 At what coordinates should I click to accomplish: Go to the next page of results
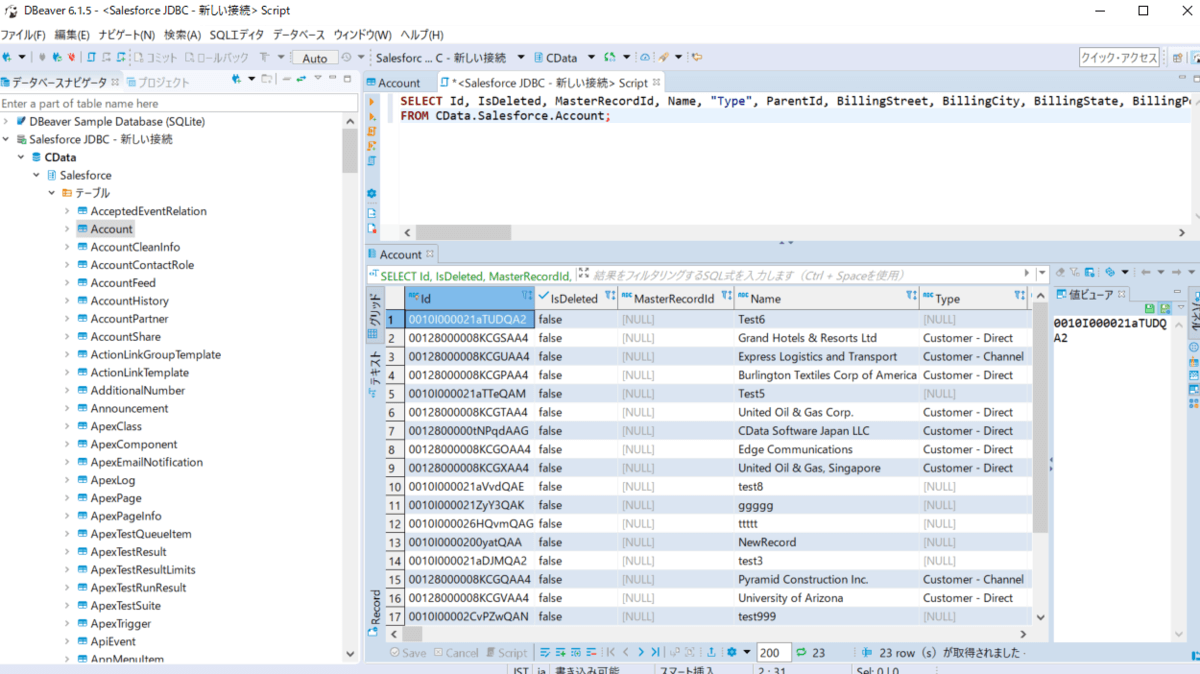pos(641,653)
